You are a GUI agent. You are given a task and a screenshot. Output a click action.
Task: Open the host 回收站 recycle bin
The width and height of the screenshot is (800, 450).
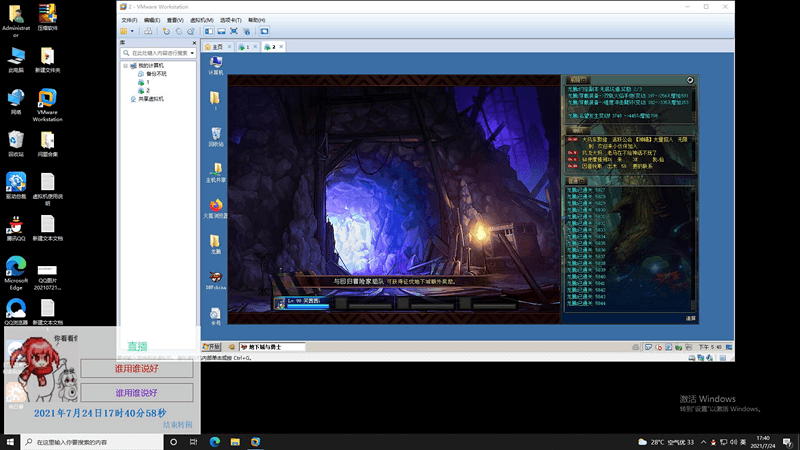16,143
